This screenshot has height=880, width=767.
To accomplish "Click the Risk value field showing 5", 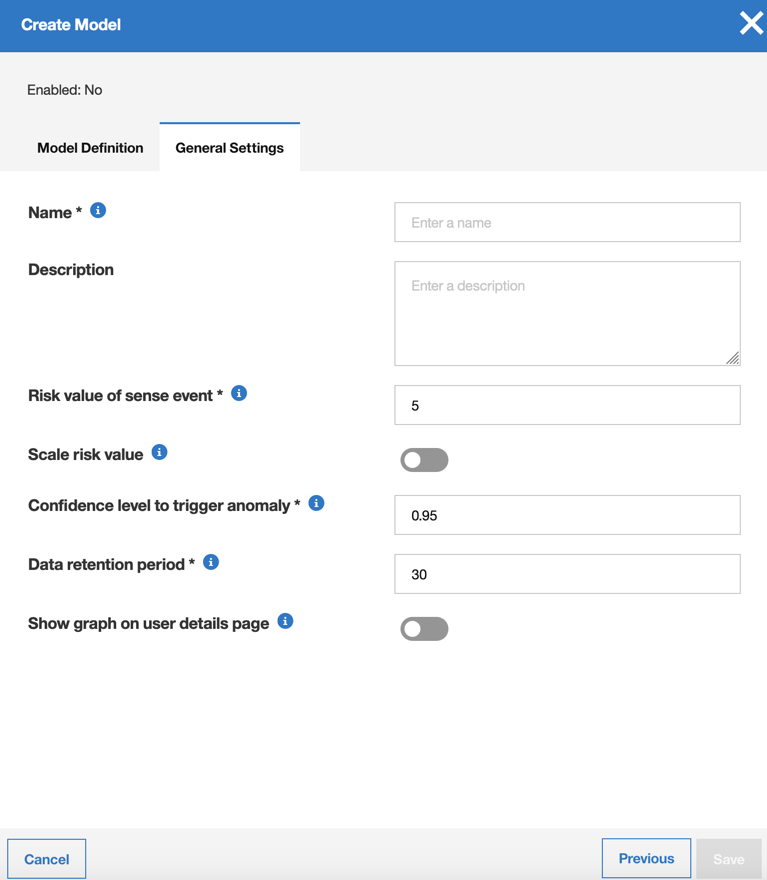I will 567,405.
